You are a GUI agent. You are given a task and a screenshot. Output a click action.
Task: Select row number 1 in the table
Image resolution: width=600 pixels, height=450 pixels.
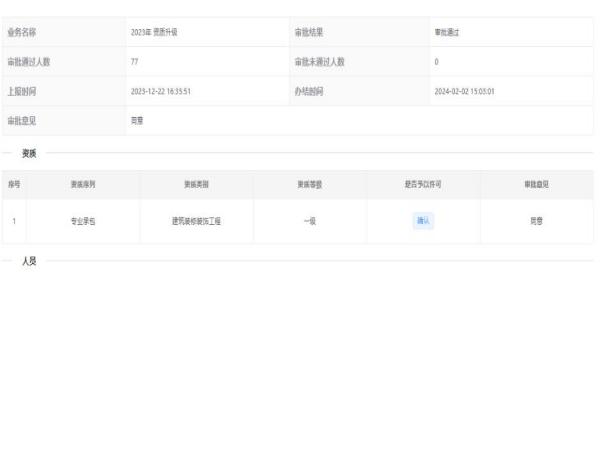(14, 221)
